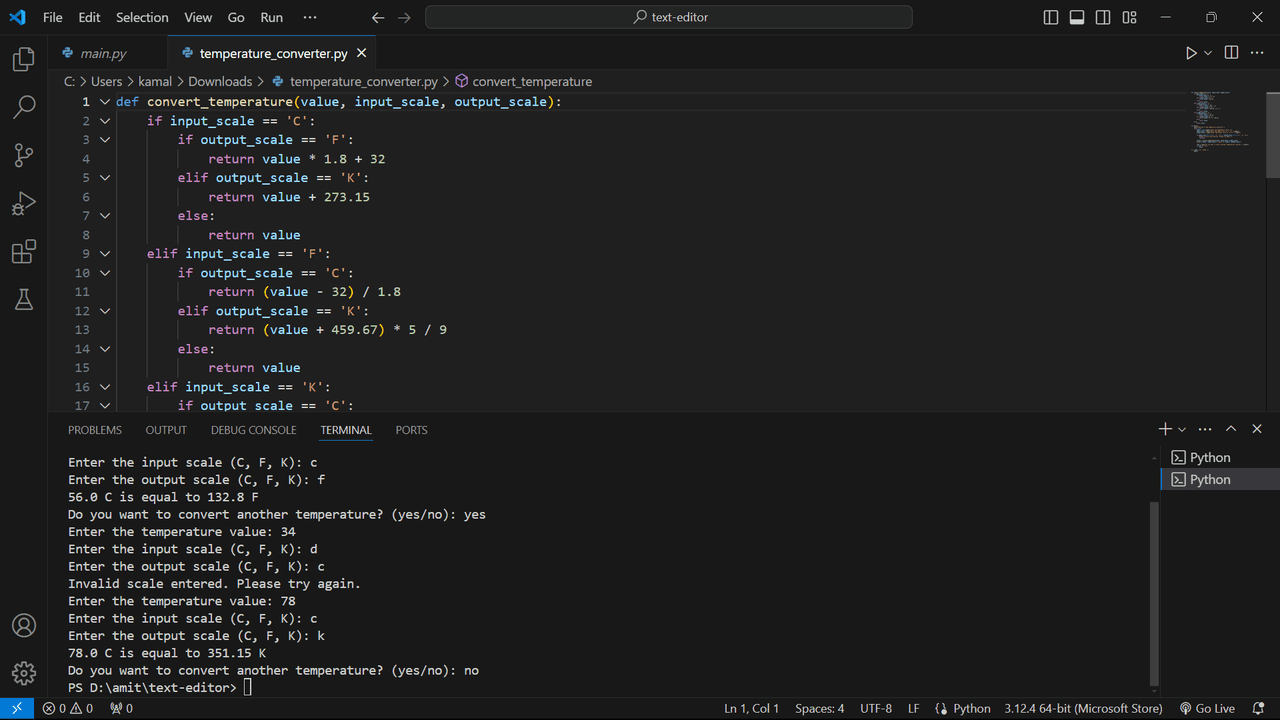
Task: Open the ports forwarded status item
Action: tap(122, 708)
